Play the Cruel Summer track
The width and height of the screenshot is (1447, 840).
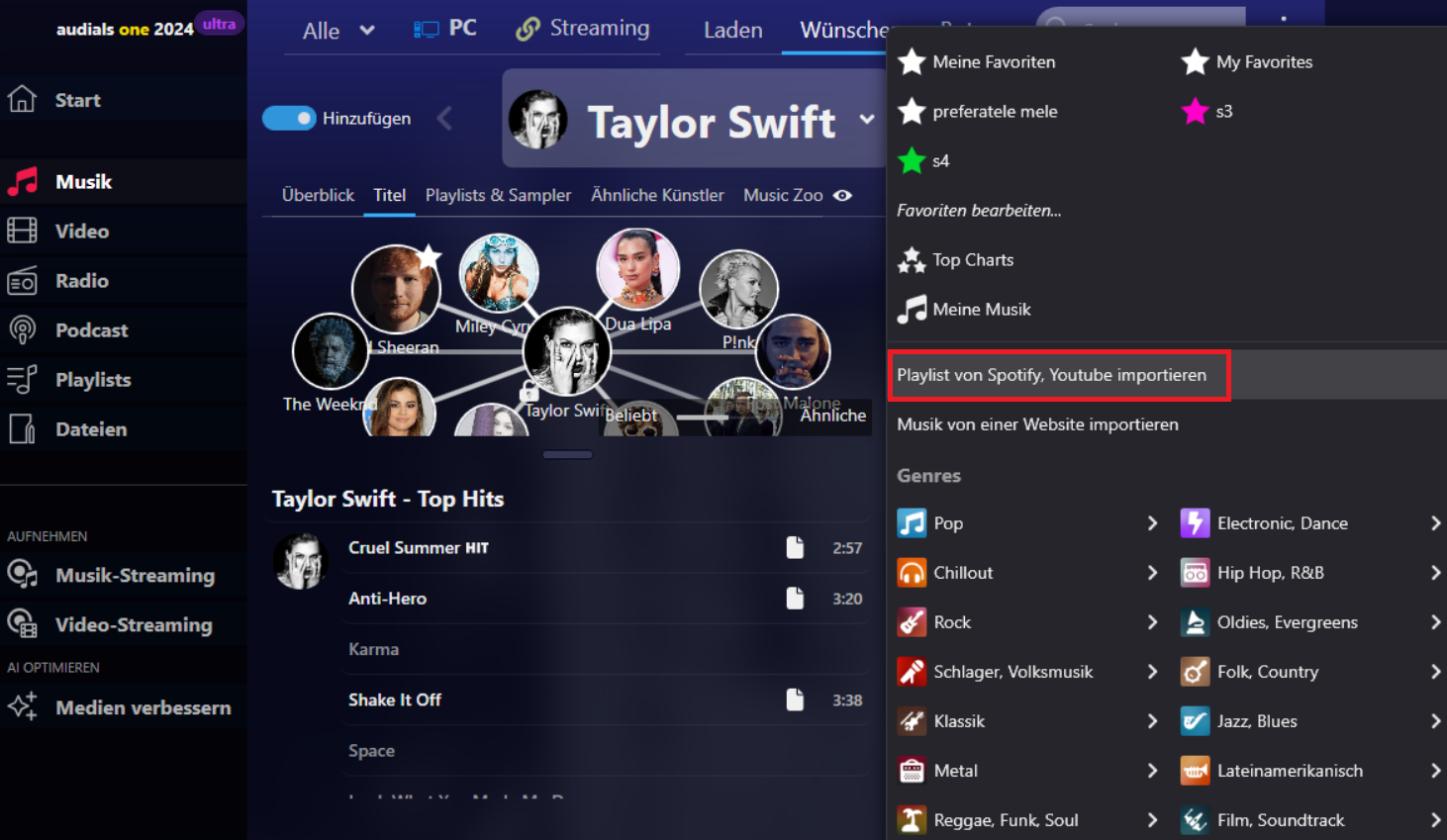[x=418, y=547]
